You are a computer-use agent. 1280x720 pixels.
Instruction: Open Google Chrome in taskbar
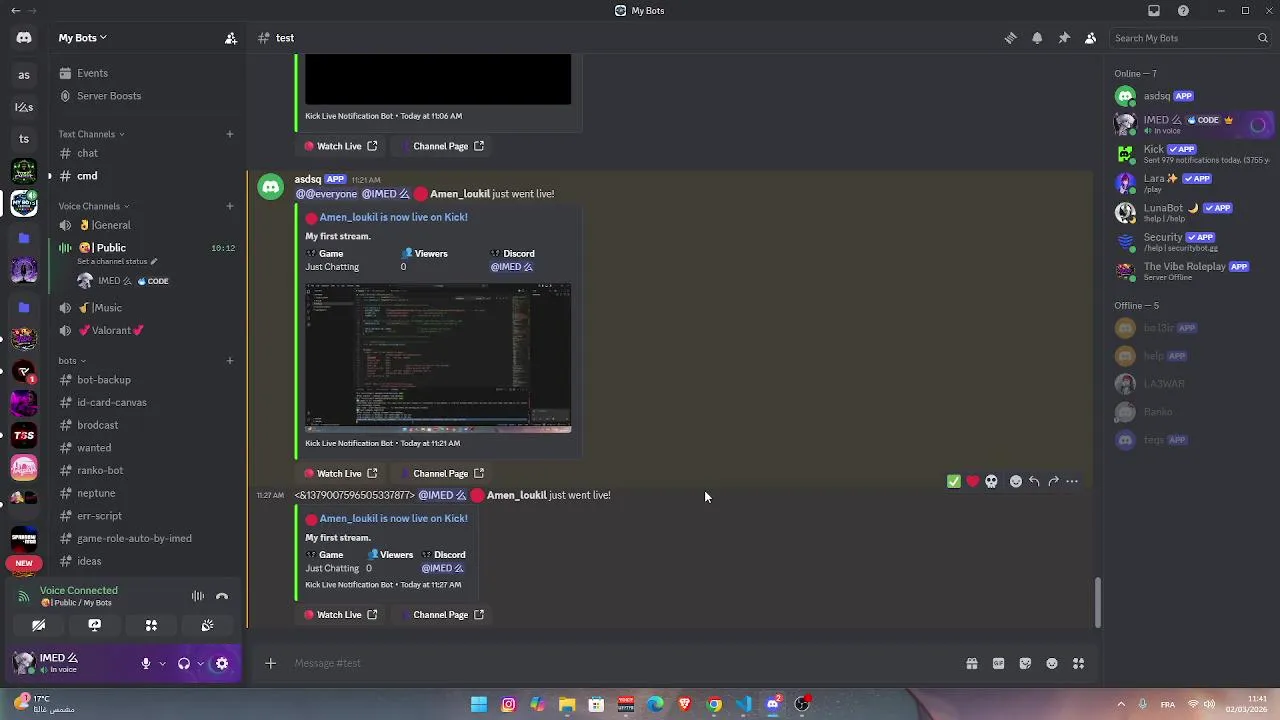[714, 705]
